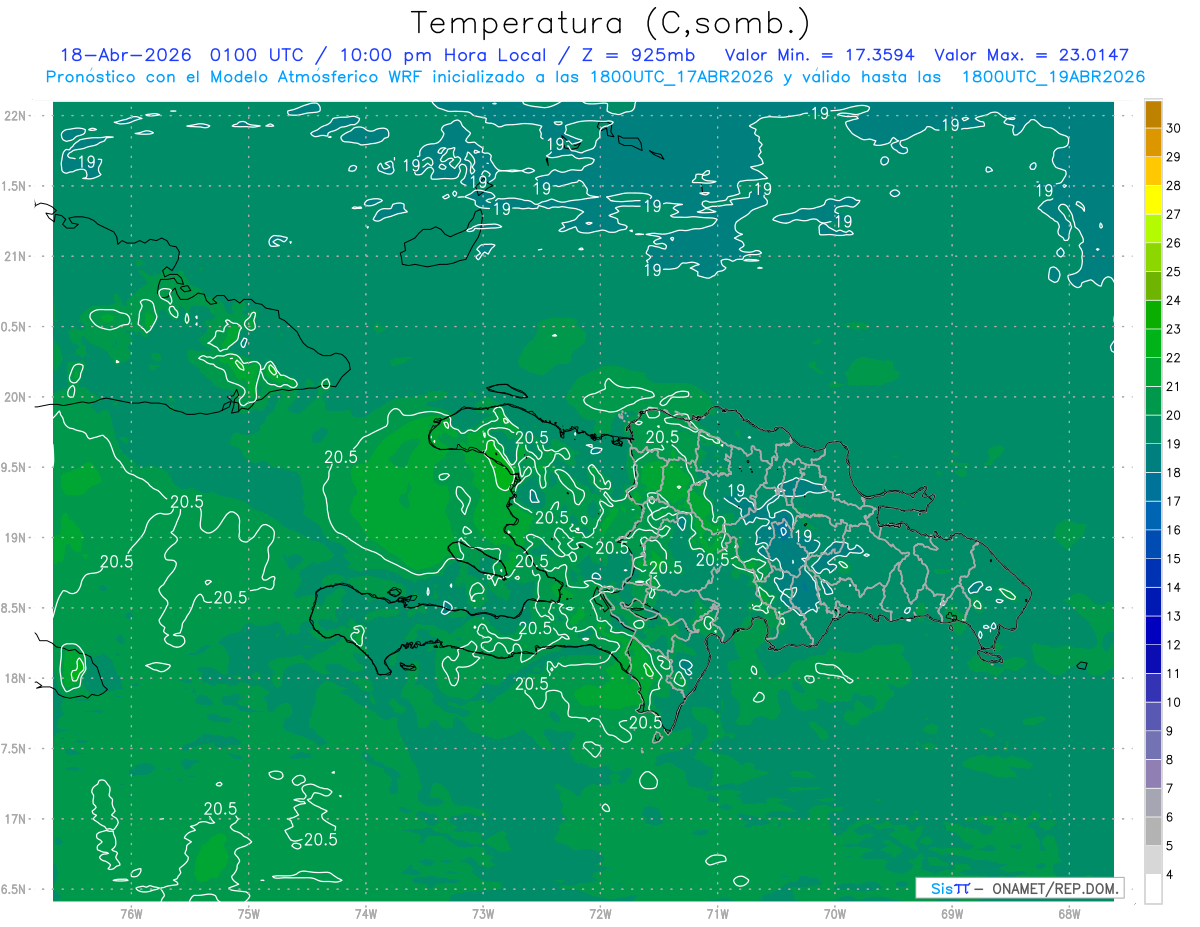Image resolution: width=1200 pixels, height=927 pixels.
Task: Click the number 10 on the color legend
Action: [x=1174, y=702]
